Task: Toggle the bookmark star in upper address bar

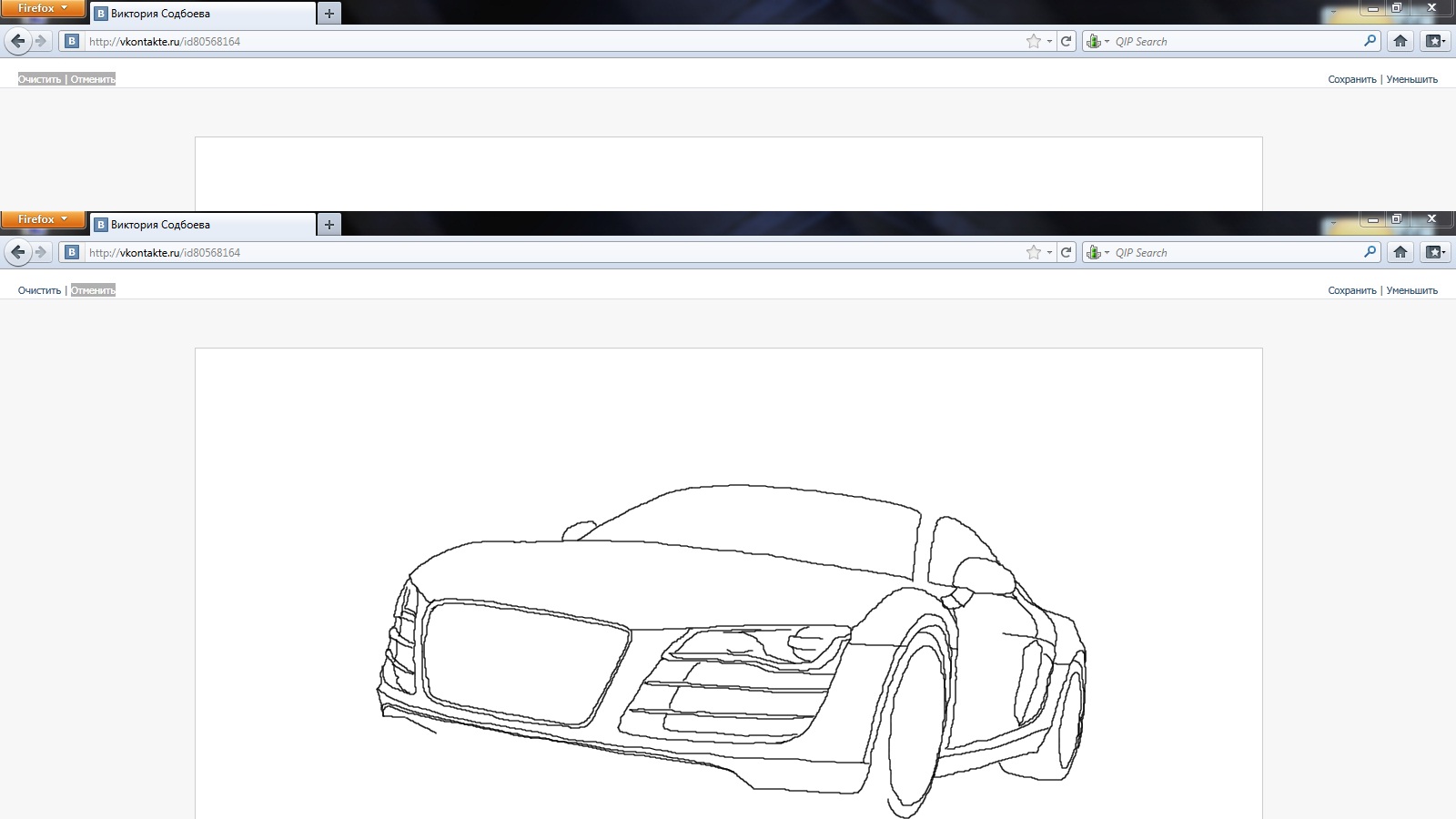Action: [1033, 41]
